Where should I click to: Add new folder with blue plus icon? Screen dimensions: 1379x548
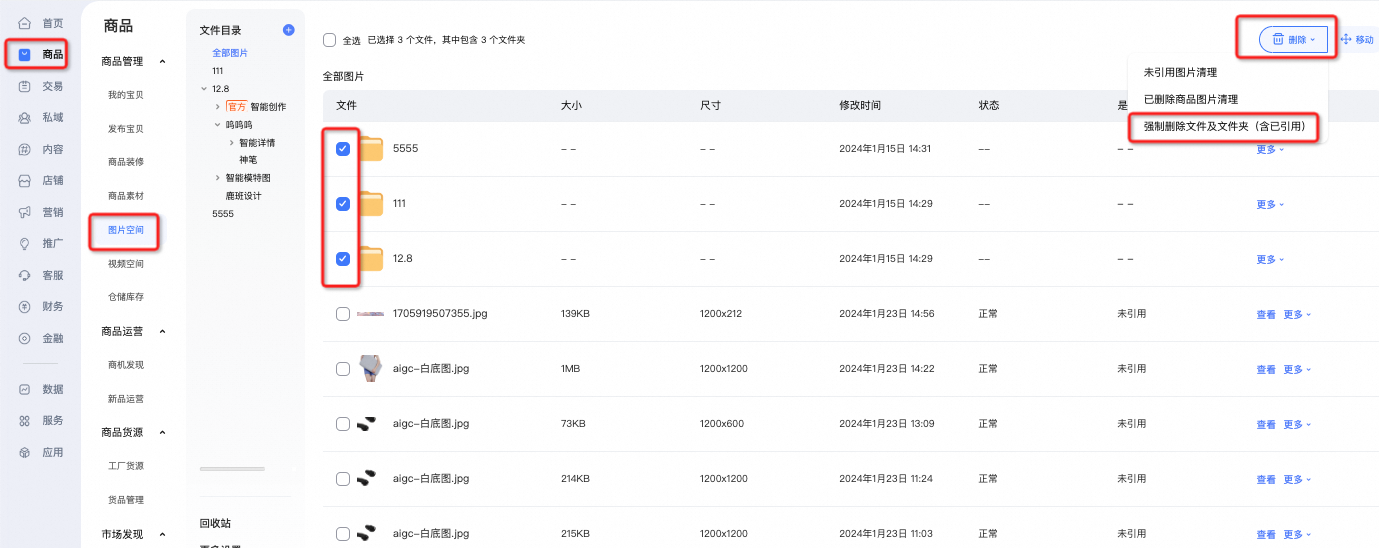coord(289,30)
